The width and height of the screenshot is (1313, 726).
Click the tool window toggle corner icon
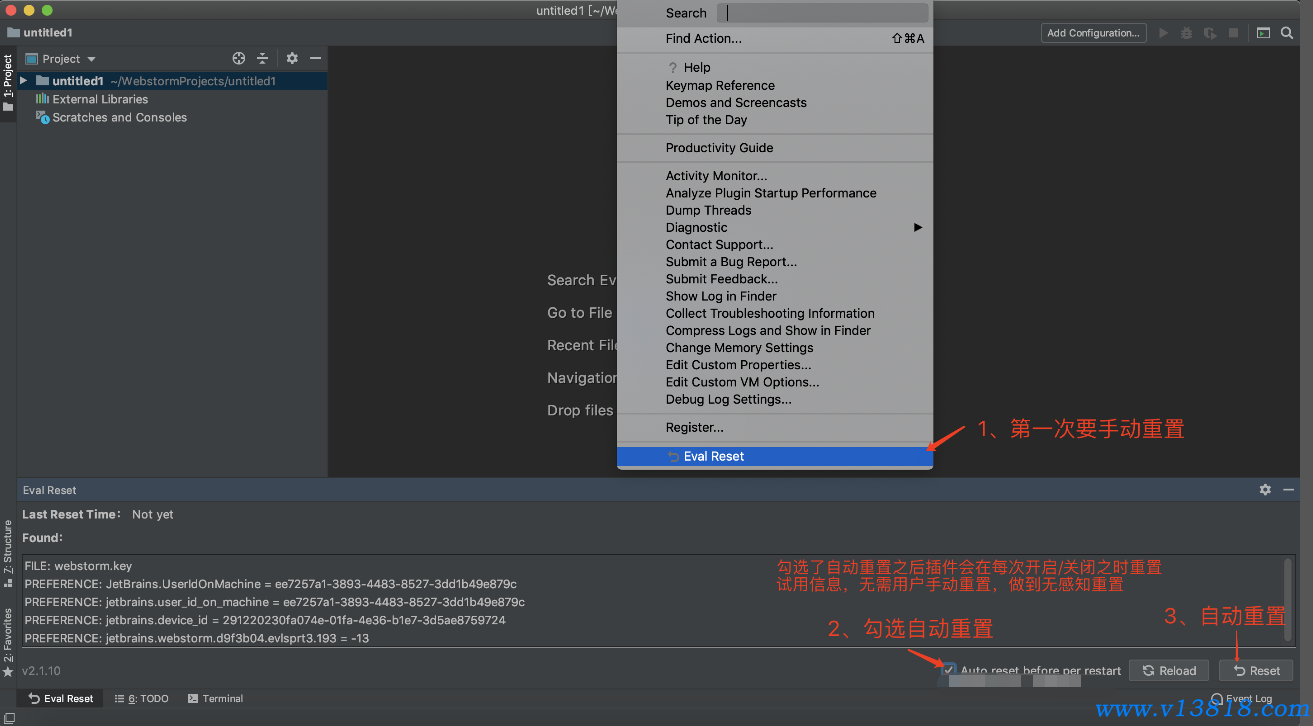pyautogui.click(x=8, y=718)
